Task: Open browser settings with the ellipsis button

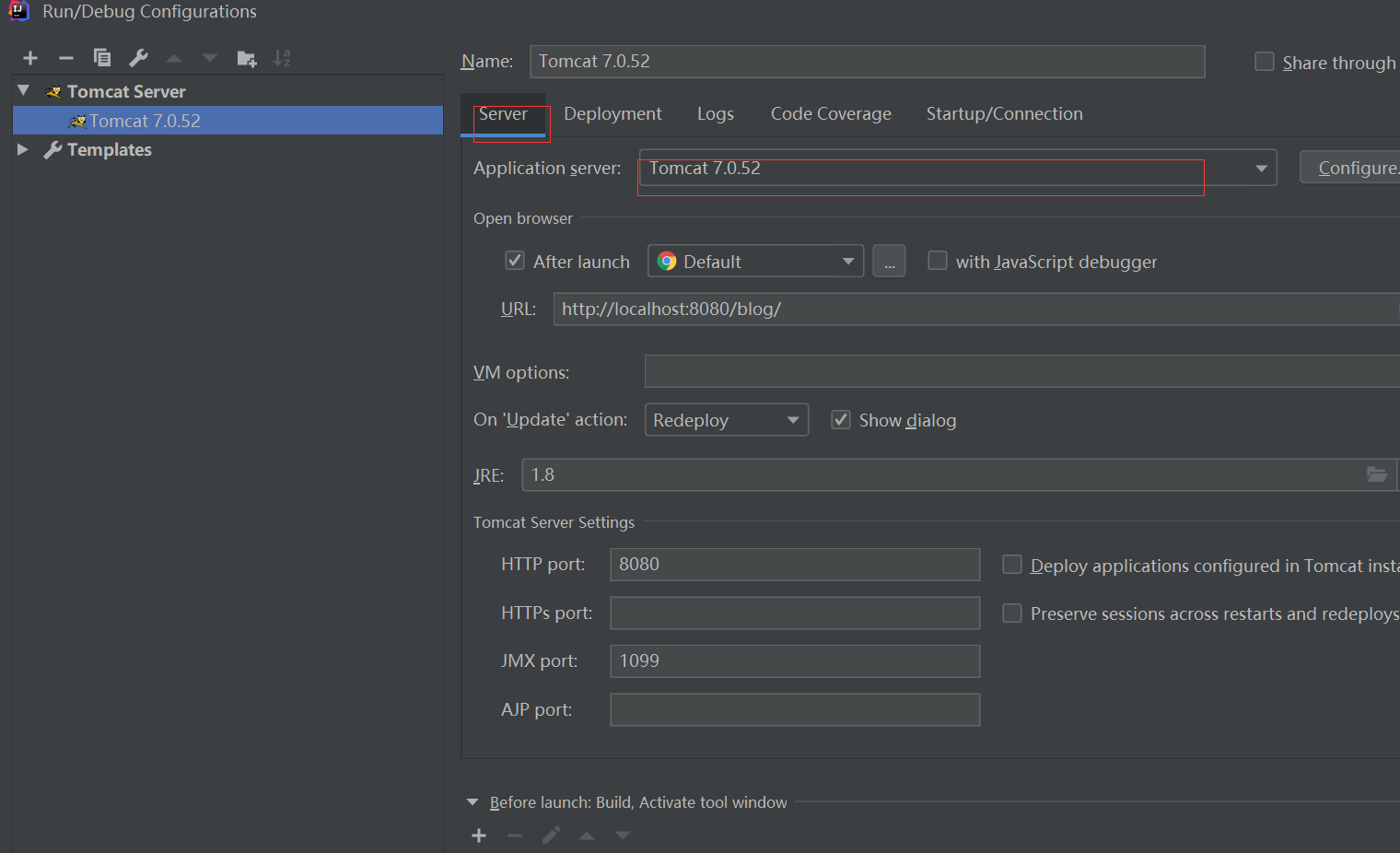Action: (x=889, y=261)
